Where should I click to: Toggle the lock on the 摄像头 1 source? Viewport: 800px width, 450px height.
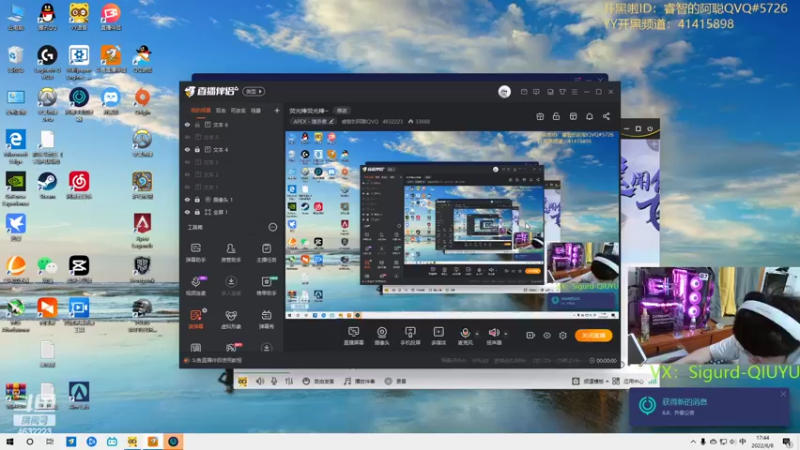[x=197, y=199]
